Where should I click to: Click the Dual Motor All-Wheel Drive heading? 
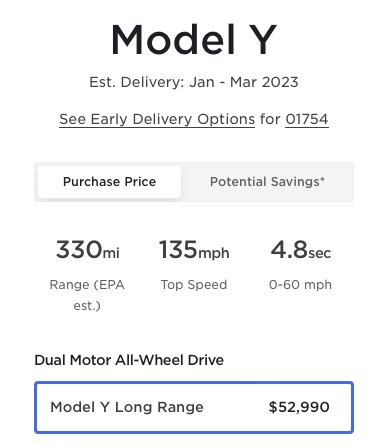pos(129,360)
